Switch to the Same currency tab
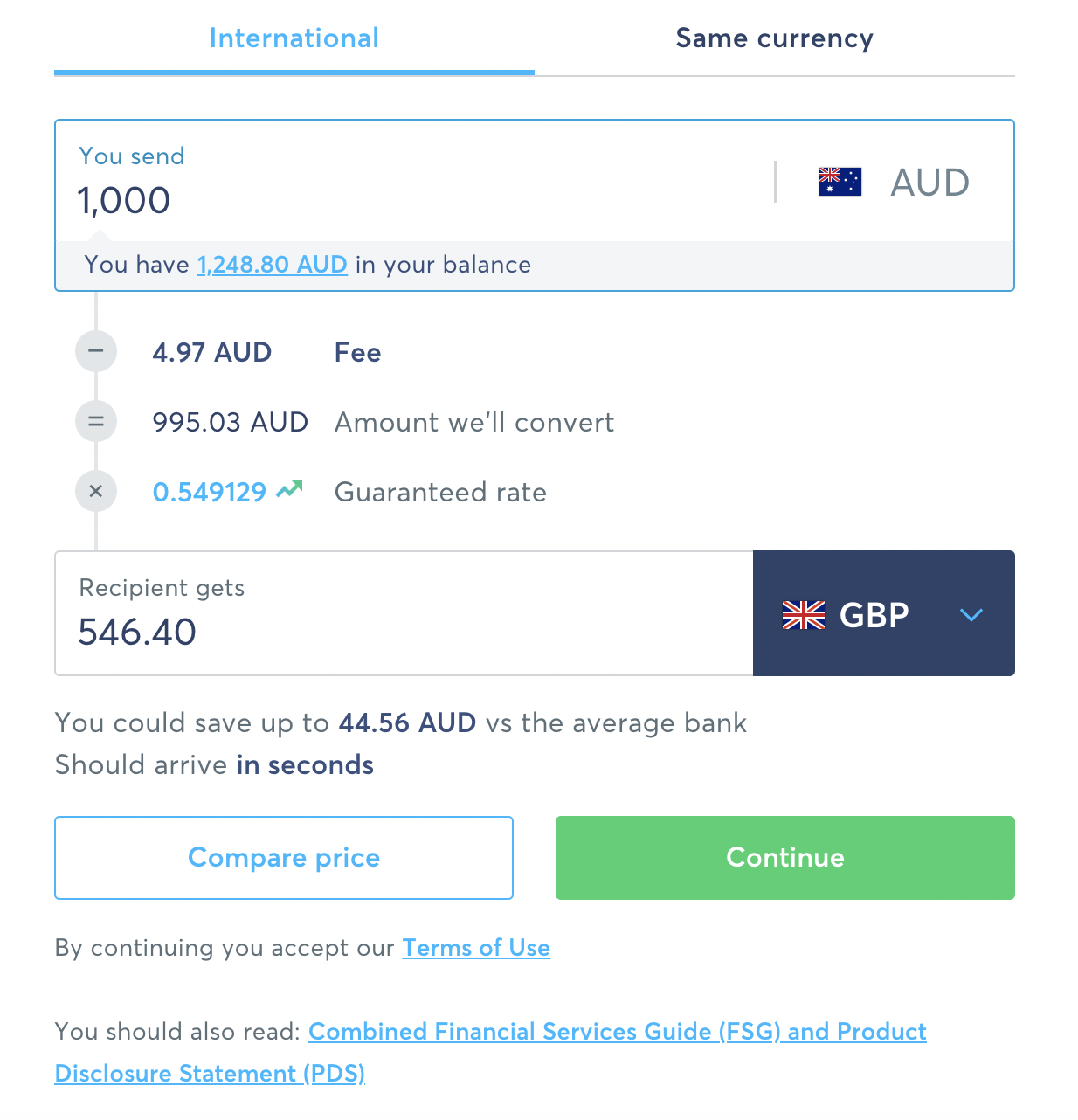 pos(774,38)
